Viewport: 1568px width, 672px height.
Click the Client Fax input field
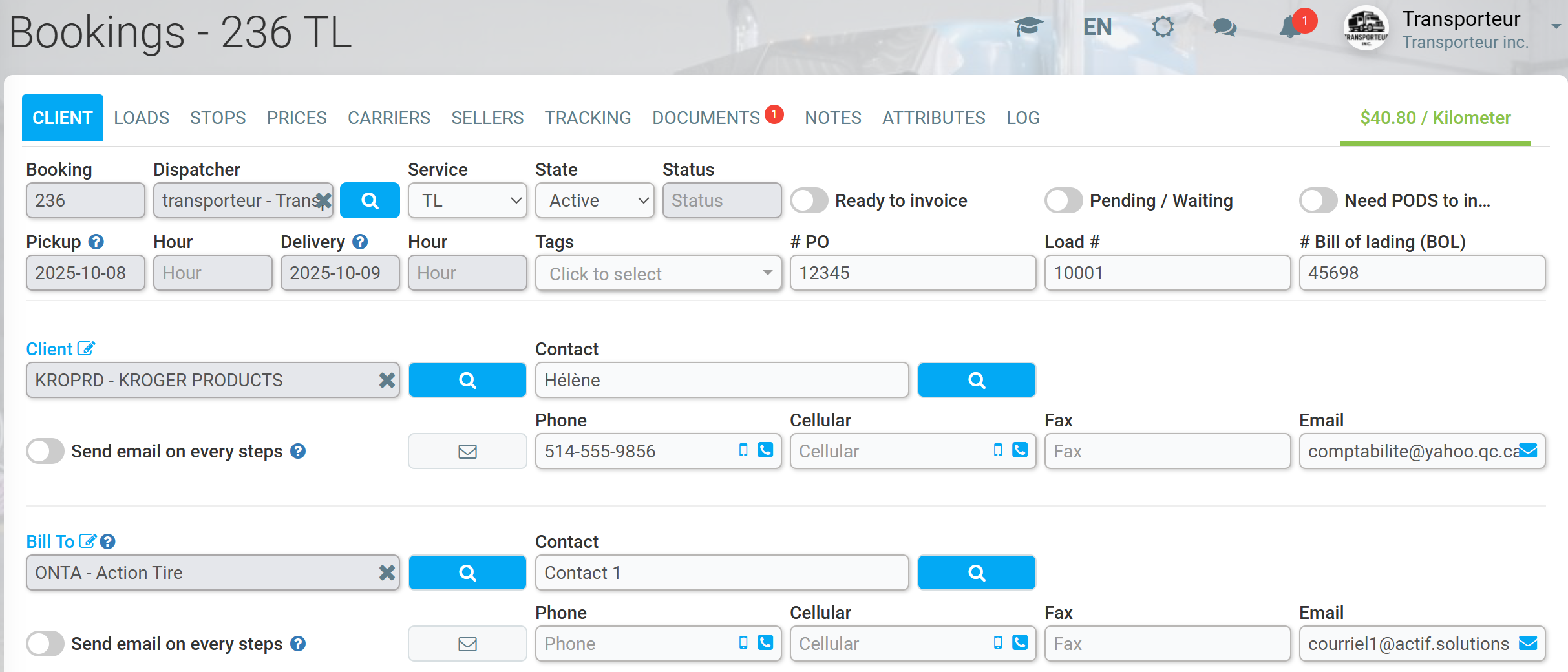(x=1167, y=451)
